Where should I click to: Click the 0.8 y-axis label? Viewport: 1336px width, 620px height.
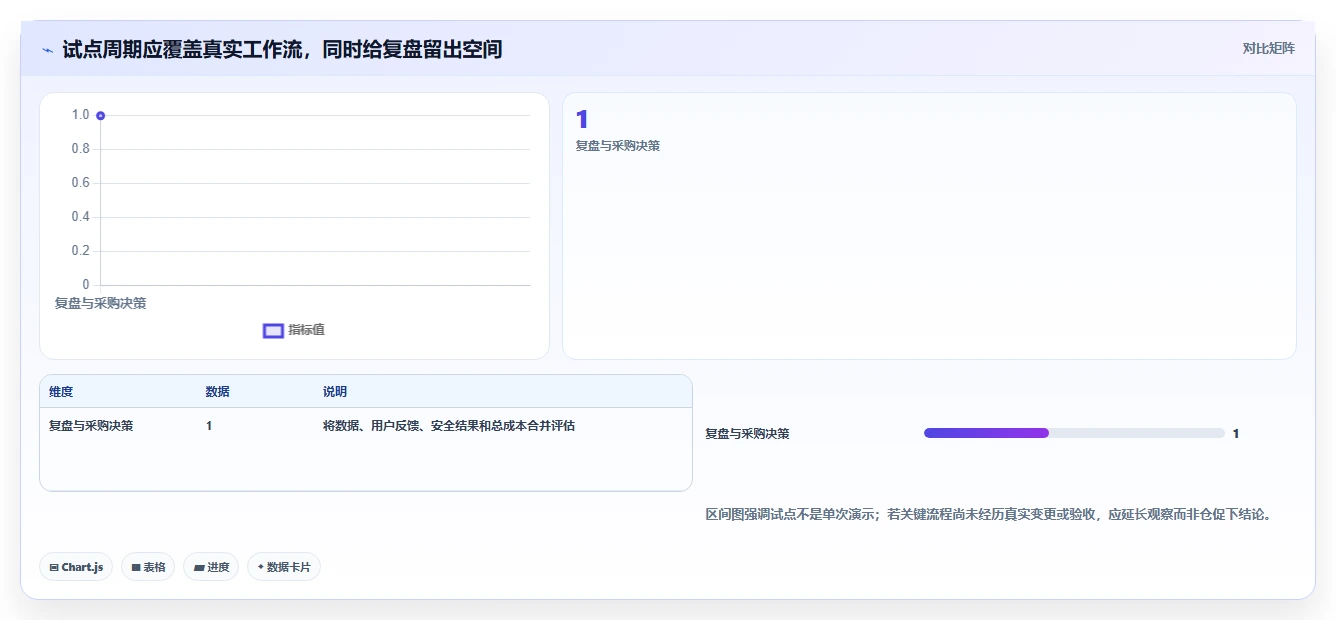click(80, 149)
